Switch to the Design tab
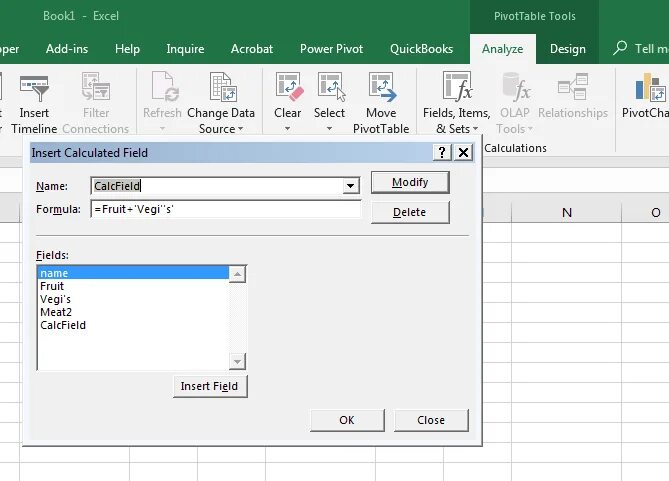This screenshot has height=481, width=669. click(x=567, y=49)
